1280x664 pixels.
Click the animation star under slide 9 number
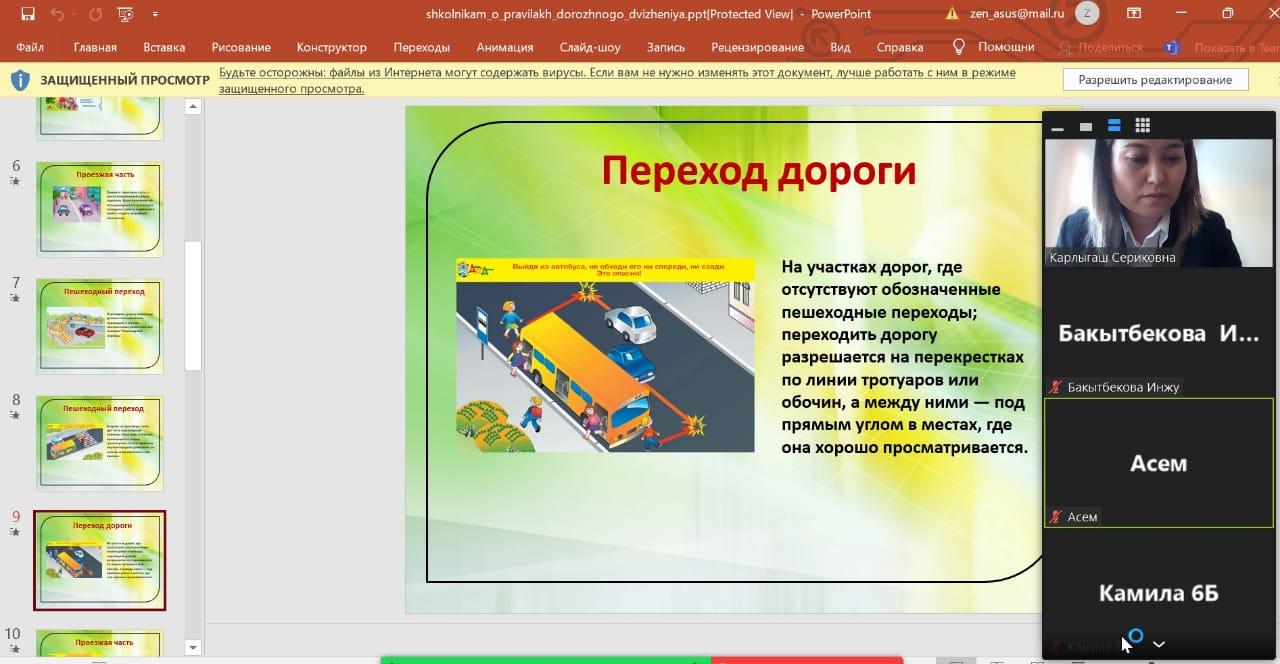[14, 532]
